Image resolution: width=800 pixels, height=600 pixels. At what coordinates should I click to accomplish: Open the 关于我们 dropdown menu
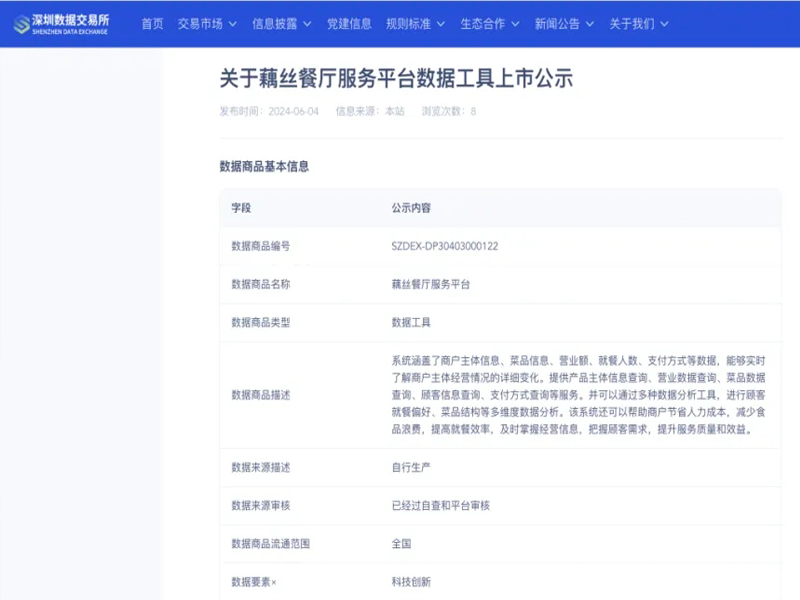[x=638, y=23]
